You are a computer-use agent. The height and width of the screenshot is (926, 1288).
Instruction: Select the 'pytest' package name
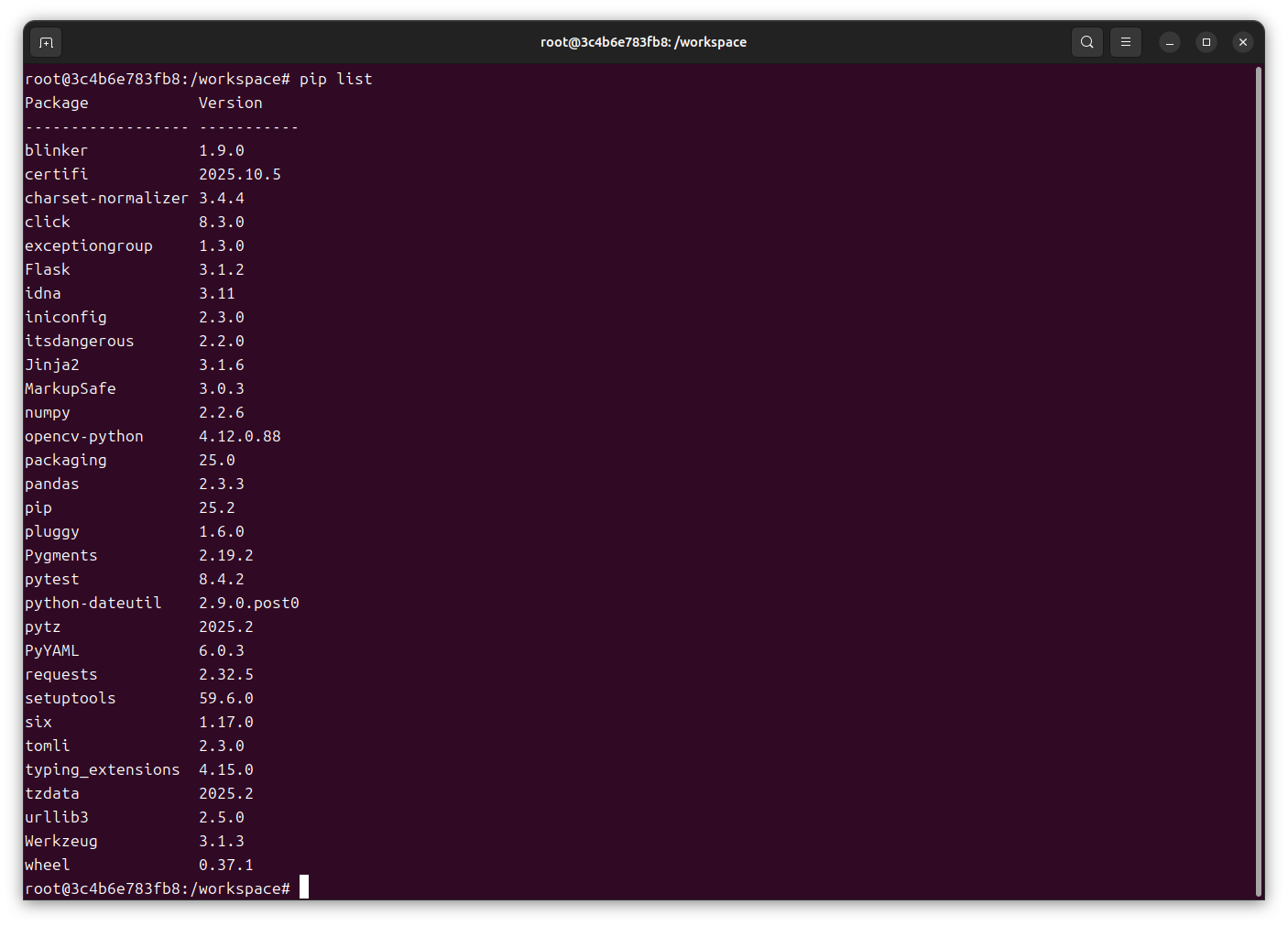pyautogui.click(x=52, y=580)
